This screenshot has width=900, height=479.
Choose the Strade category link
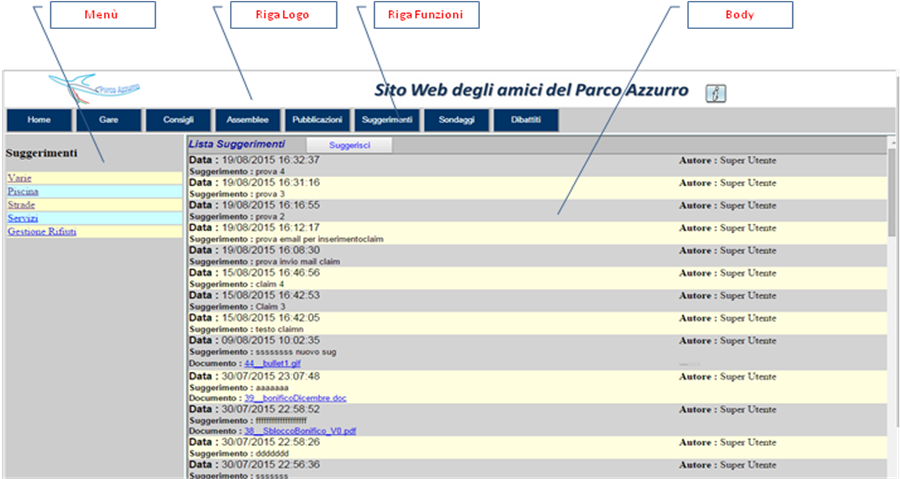pyautogui.click(x=21, y=204)
